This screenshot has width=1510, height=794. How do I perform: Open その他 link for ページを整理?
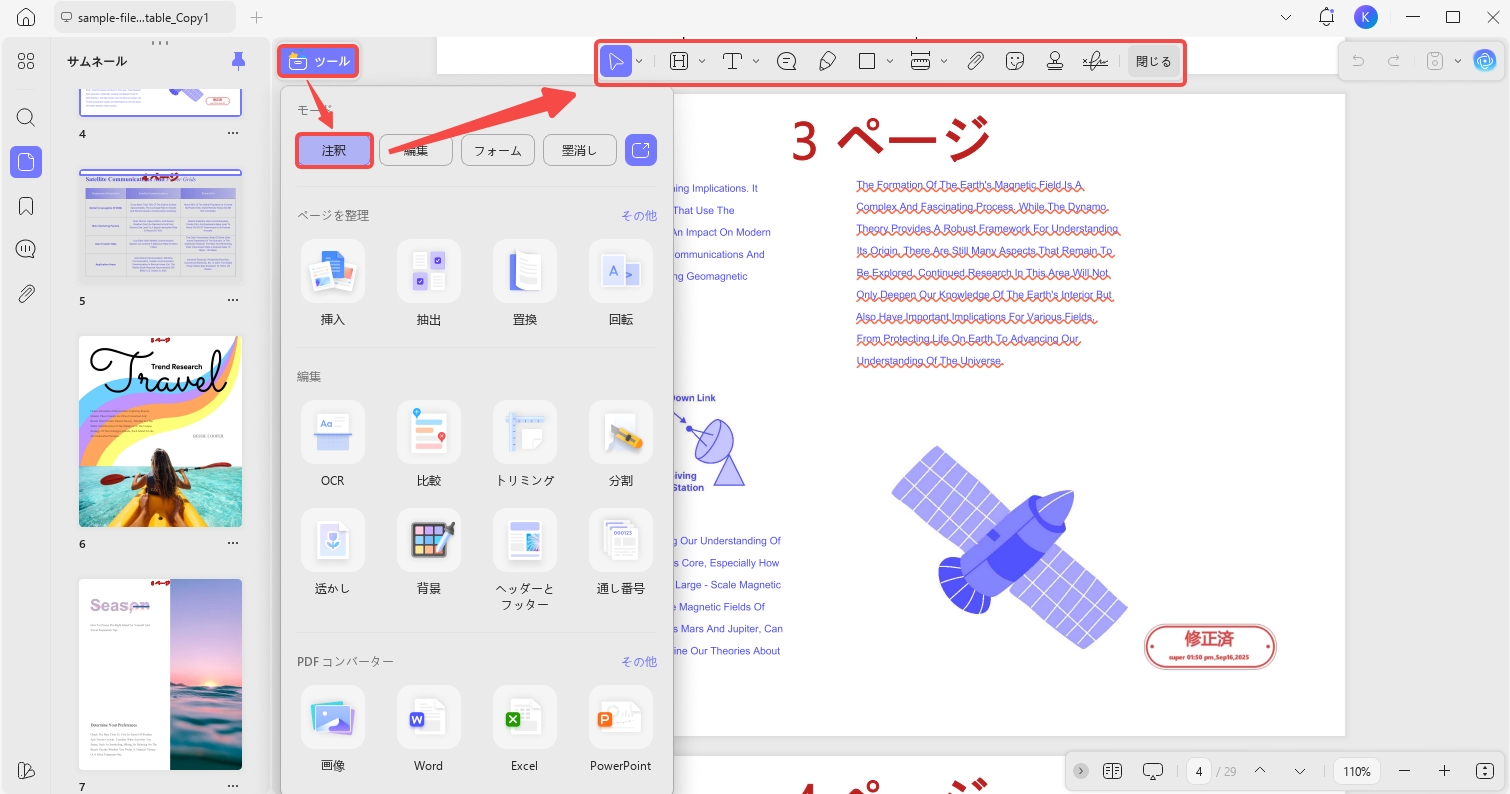point(639,215)
